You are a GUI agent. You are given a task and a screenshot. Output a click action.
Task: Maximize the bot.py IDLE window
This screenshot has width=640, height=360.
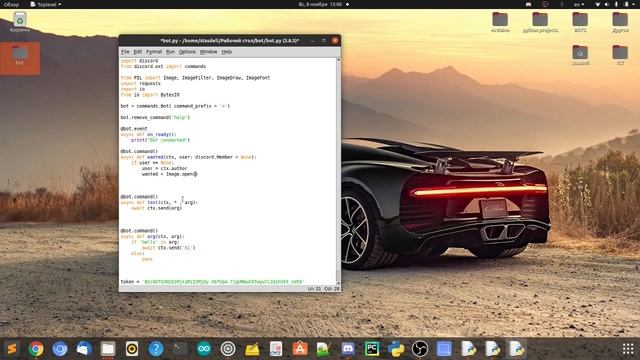tap(324, 40)
